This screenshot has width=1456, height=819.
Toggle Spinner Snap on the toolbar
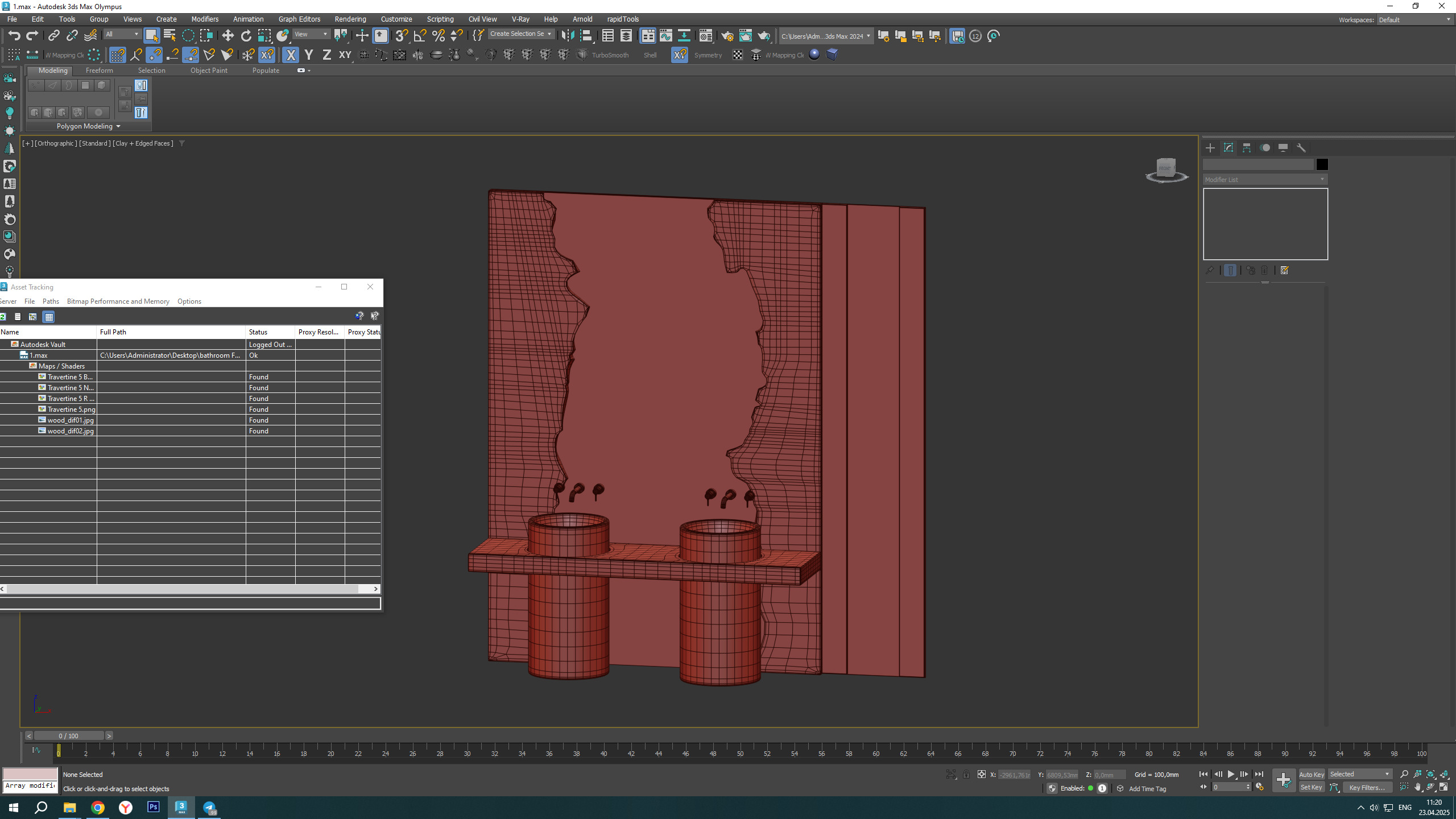[456, 36]
